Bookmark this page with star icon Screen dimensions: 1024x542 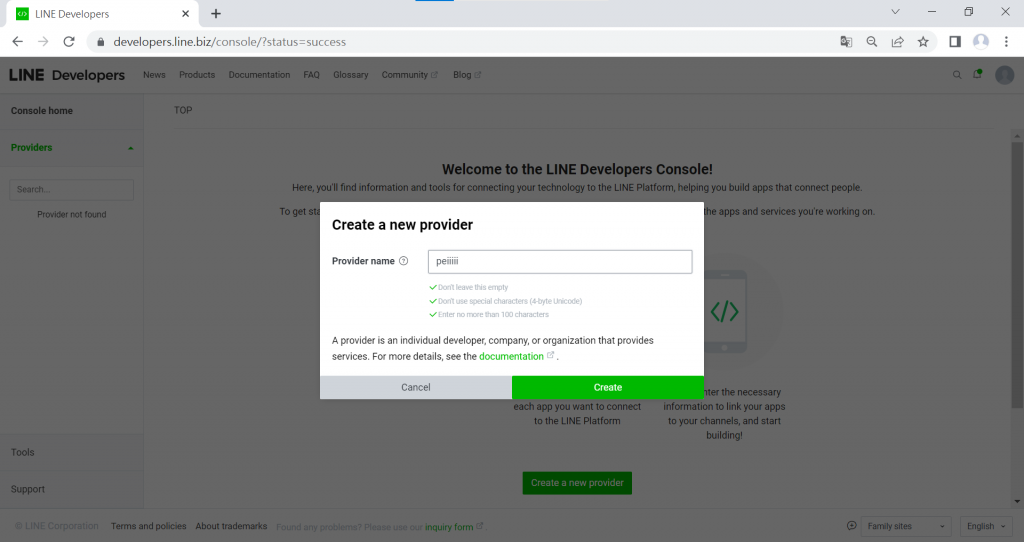923,42
